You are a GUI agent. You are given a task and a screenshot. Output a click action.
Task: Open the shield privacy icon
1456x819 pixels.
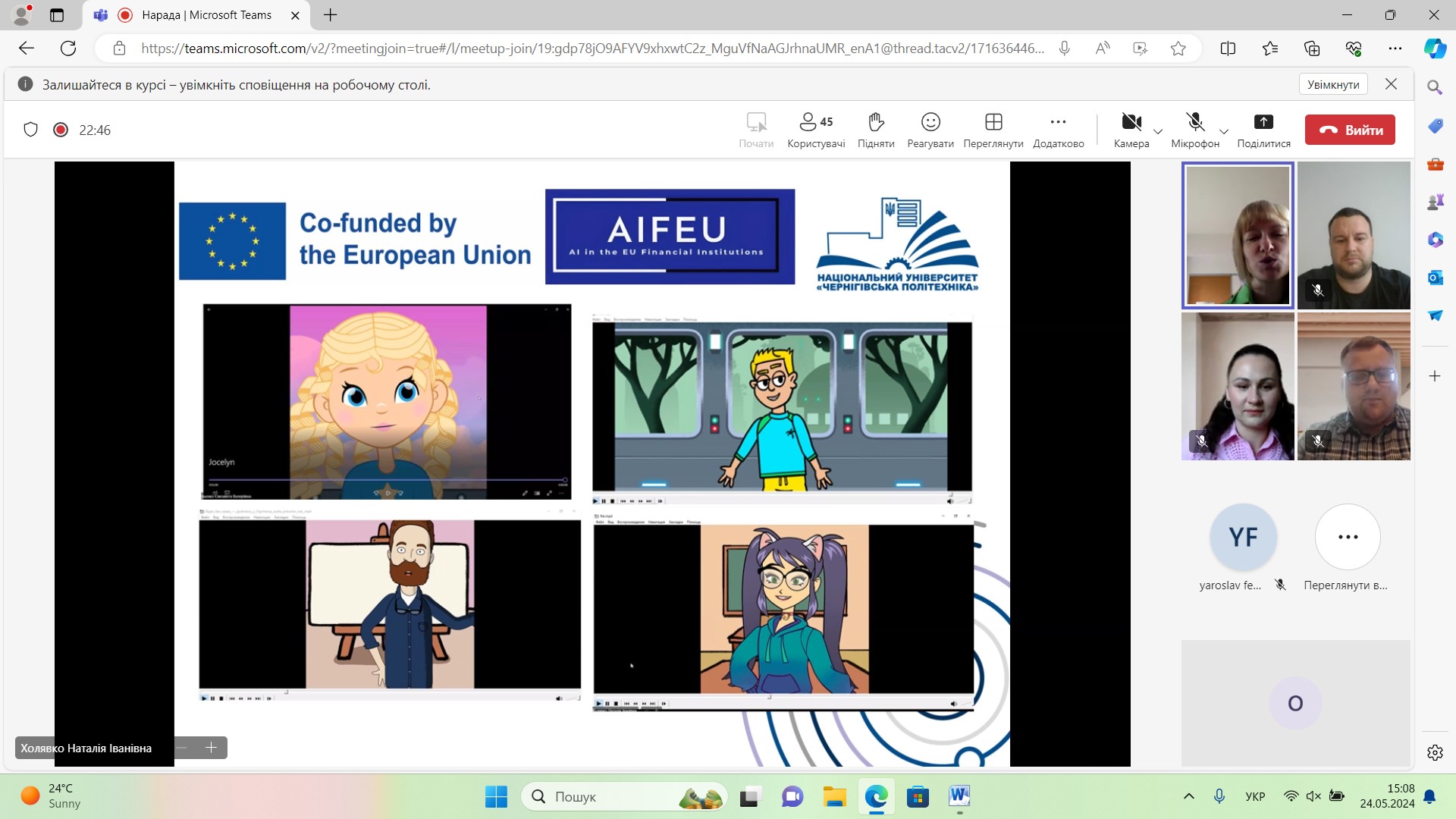click(x=30, y=130)
